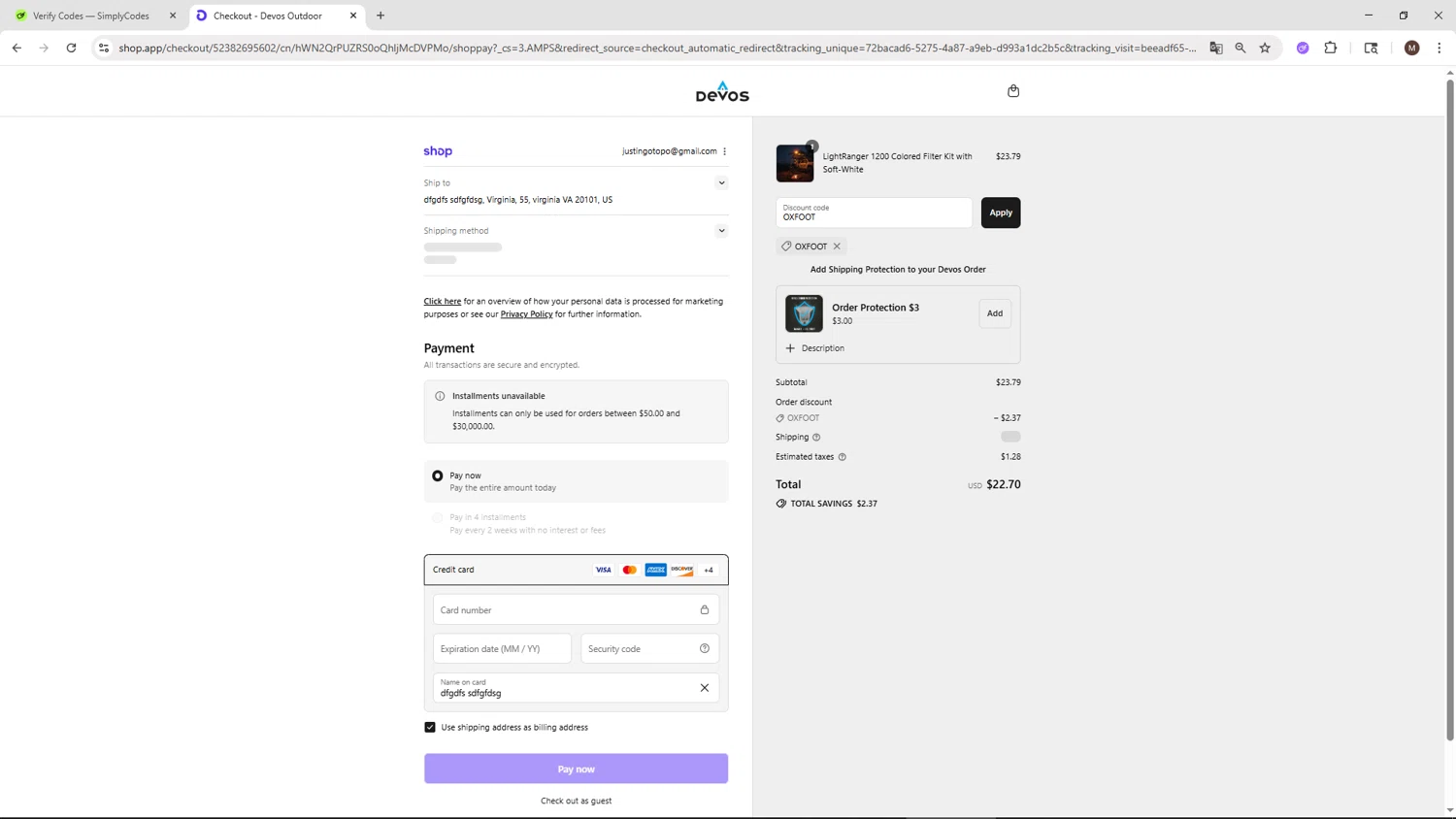Click the Devos logo
Viewport: 1456px width, 819px height.
(x=722, y=92)
